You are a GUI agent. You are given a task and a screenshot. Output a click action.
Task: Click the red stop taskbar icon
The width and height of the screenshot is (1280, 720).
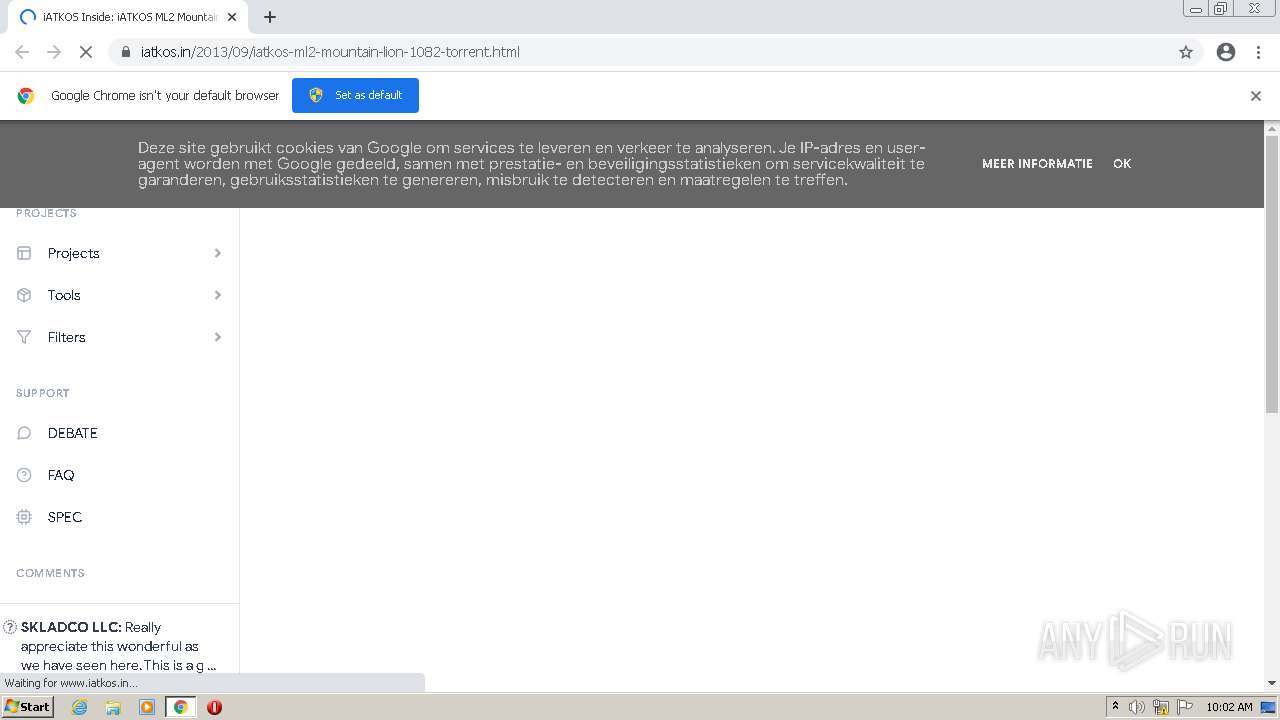pyautogui.click(x=214, y=707)
